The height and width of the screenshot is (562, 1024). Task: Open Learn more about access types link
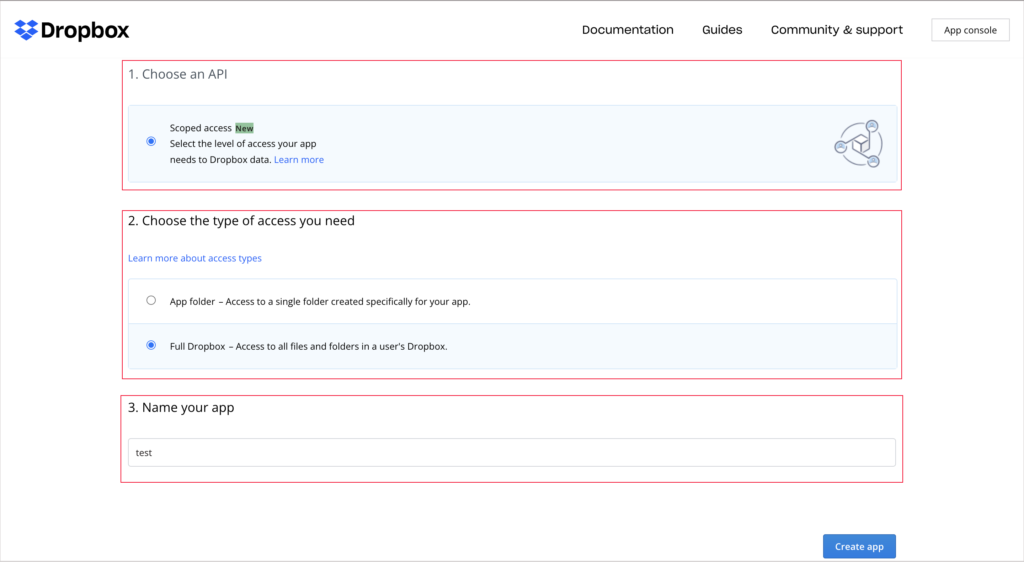195,258
